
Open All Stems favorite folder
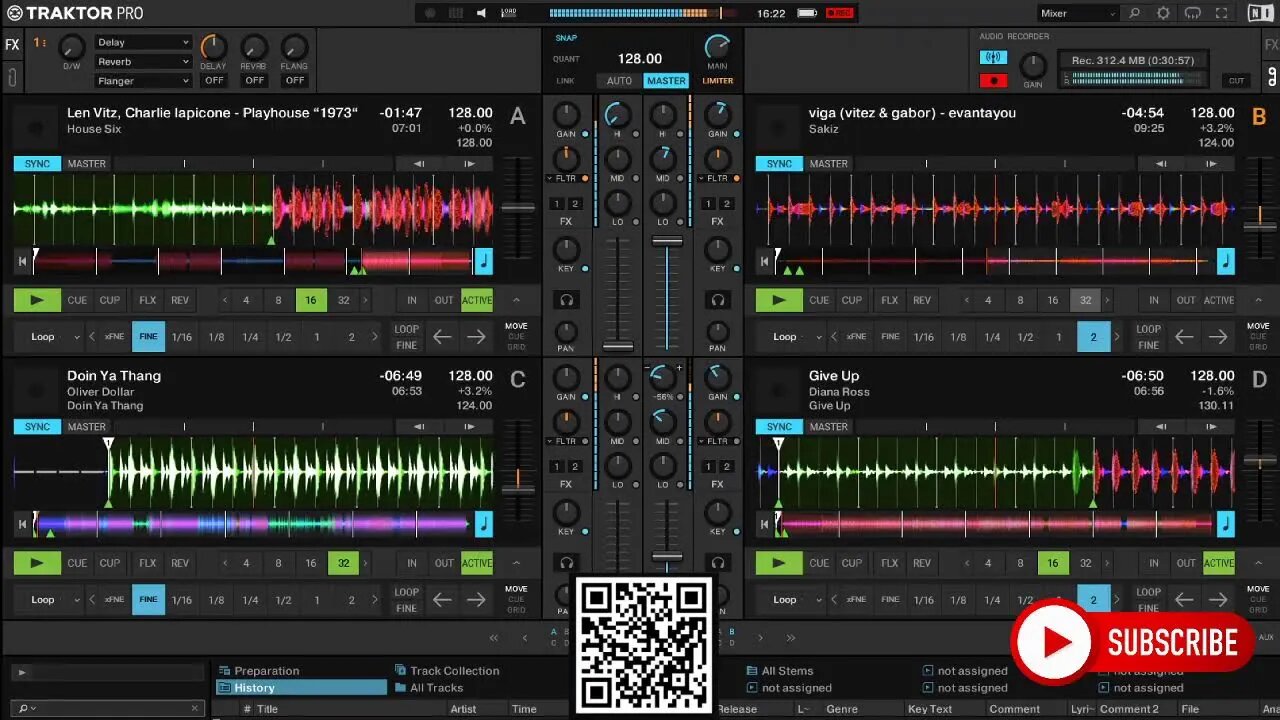pyautogui.click(x=780, y=671)
